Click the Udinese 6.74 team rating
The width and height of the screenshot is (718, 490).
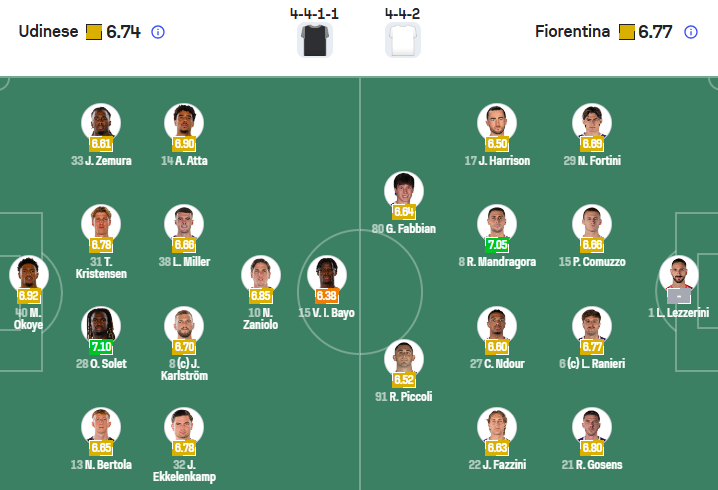[x=122, y=32]
